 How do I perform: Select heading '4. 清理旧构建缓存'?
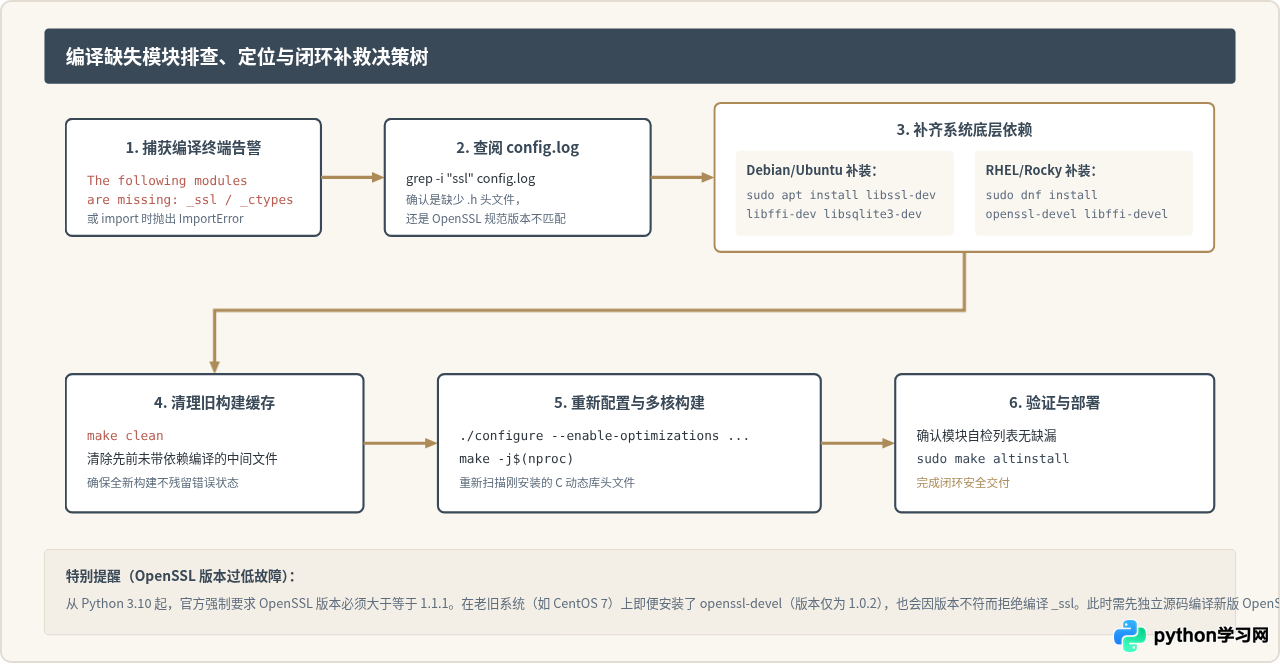(214, 402)
